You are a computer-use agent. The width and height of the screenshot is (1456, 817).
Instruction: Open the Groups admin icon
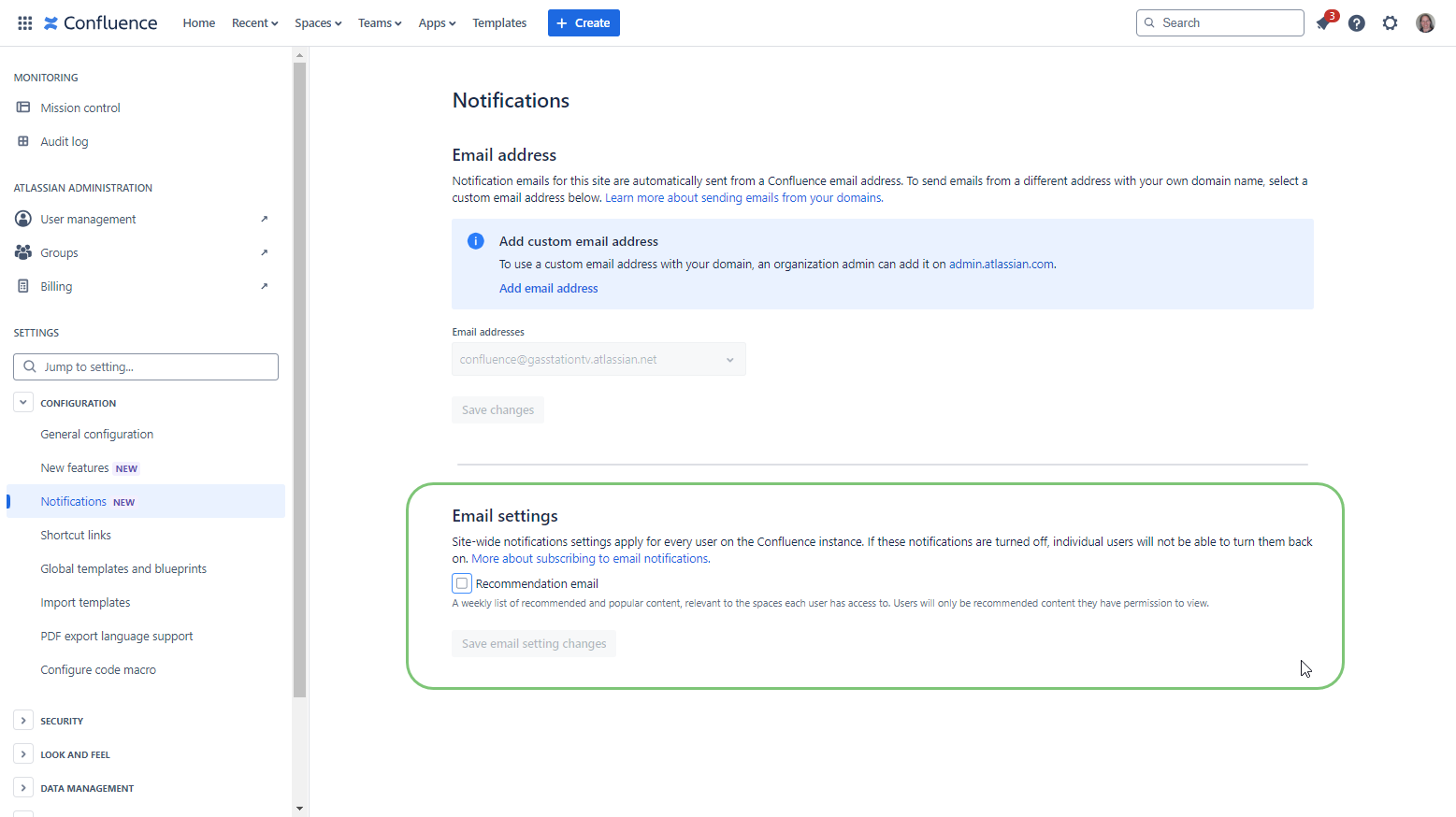[x=23, y=251]
